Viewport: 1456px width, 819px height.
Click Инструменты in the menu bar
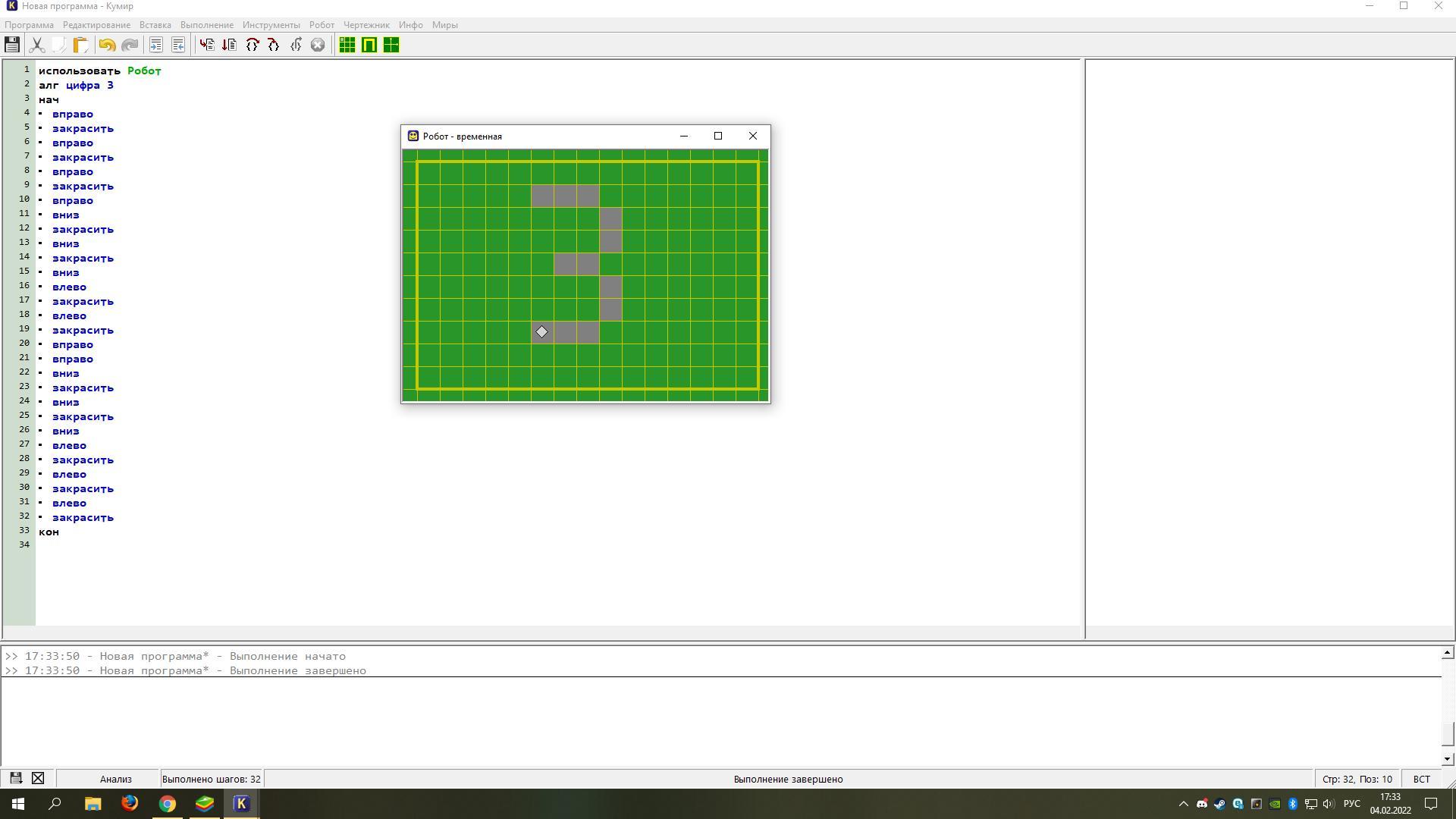(271, 24)
